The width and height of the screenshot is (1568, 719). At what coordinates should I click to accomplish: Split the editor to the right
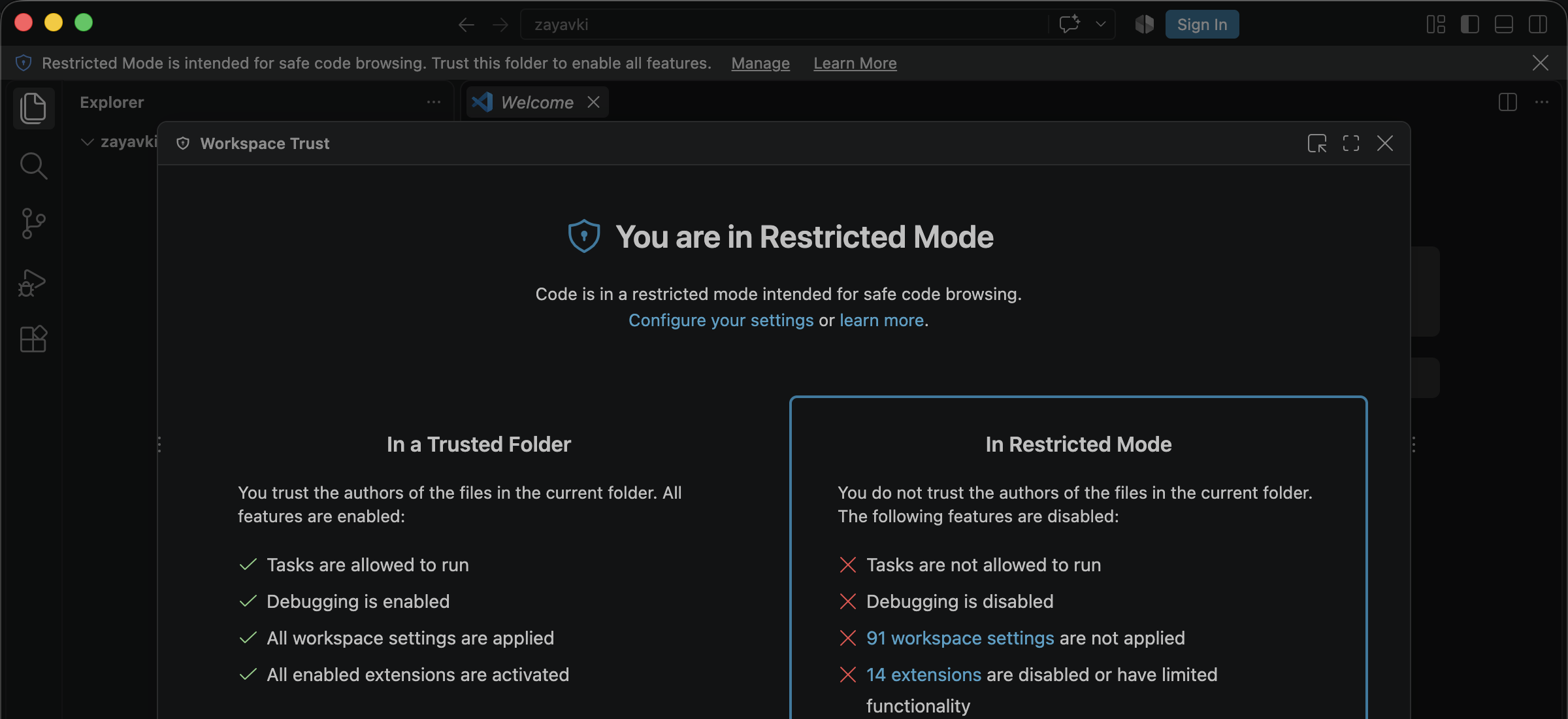click(1508, 102)
